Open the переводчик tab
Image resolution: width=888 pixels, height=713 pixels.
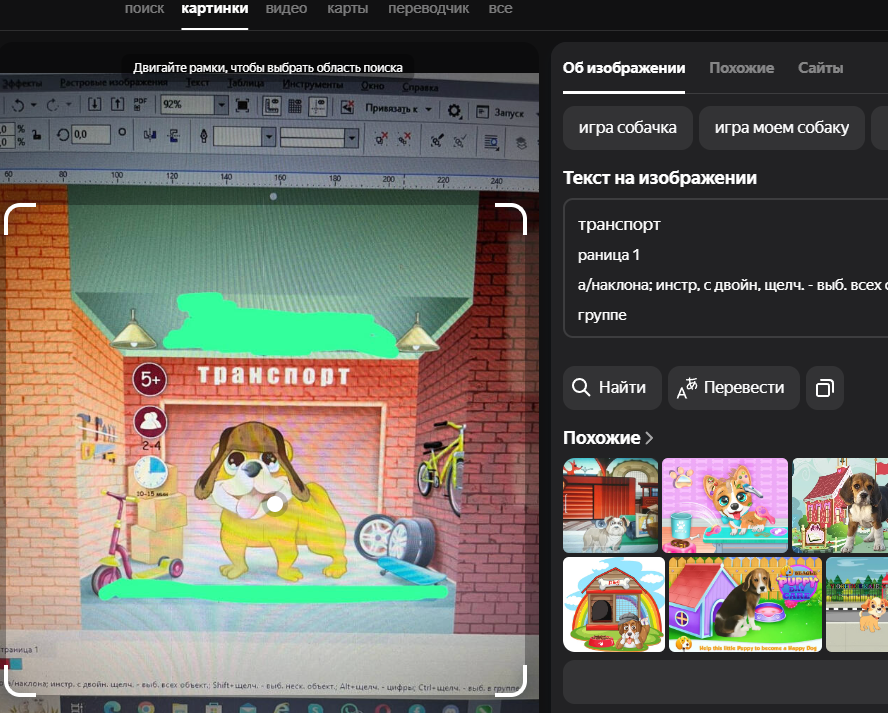tap(429, 8)
